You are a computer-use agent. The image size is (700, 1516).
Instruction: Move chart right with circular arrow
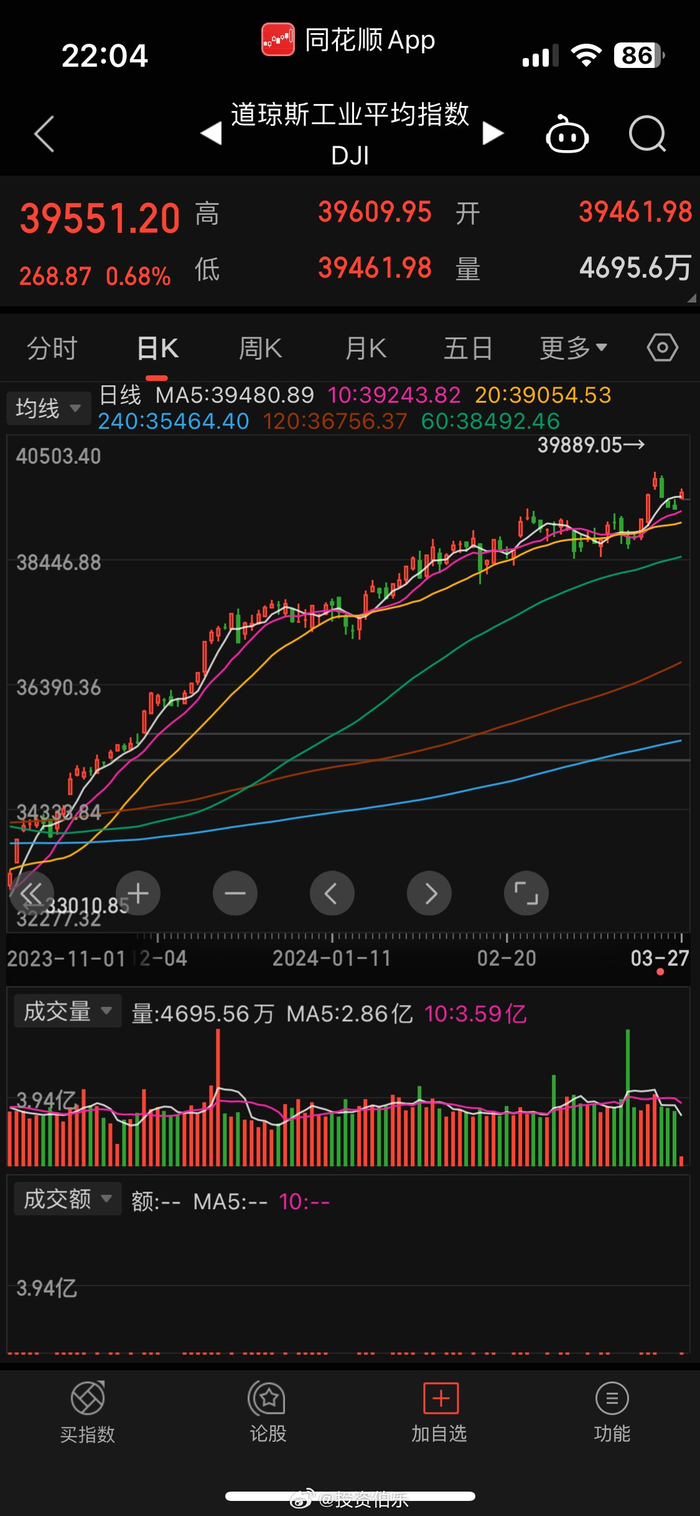click(429, 893)
